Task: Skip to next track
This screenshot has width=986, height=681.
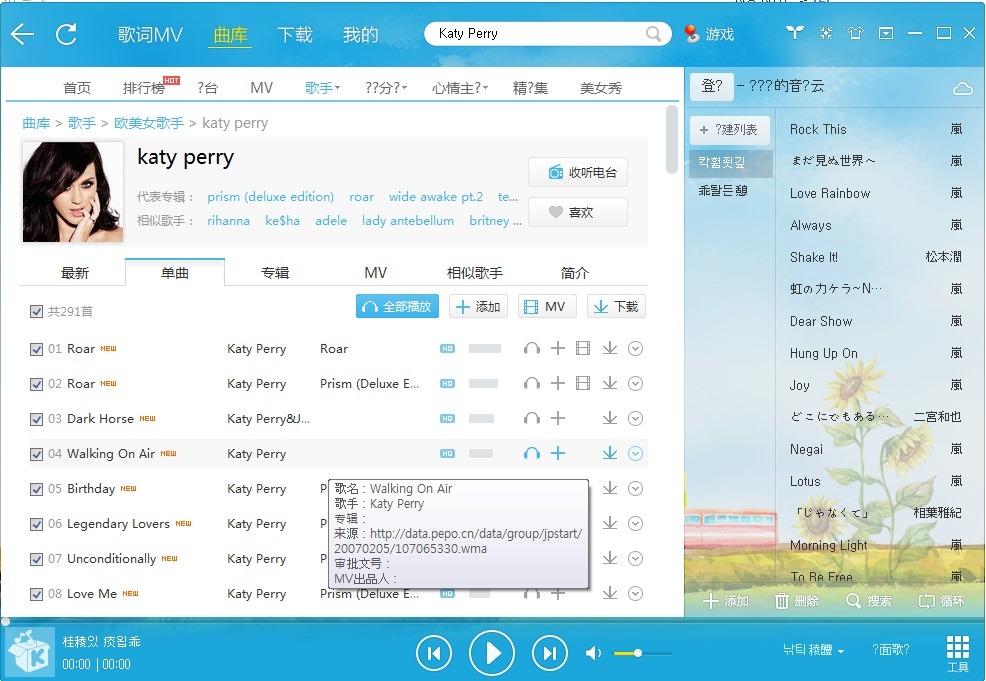Action: [550, 653]
